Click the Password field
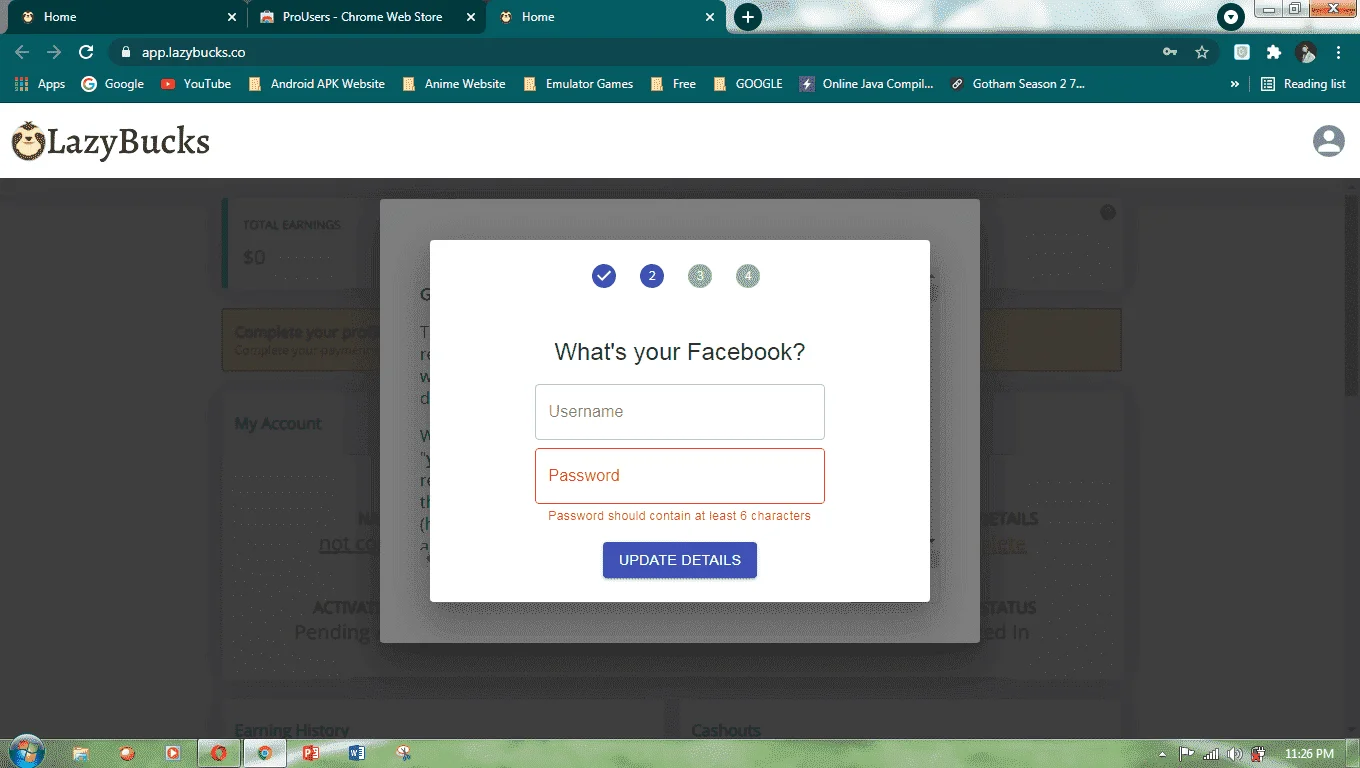Image resolution: width=1360 pixels, height=768 pixels. 680,476
